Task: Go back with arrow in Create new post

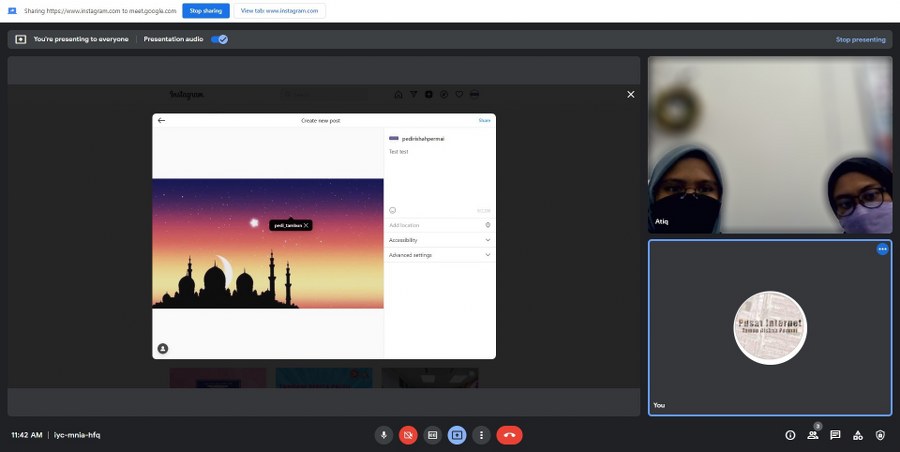Action: 161,121
